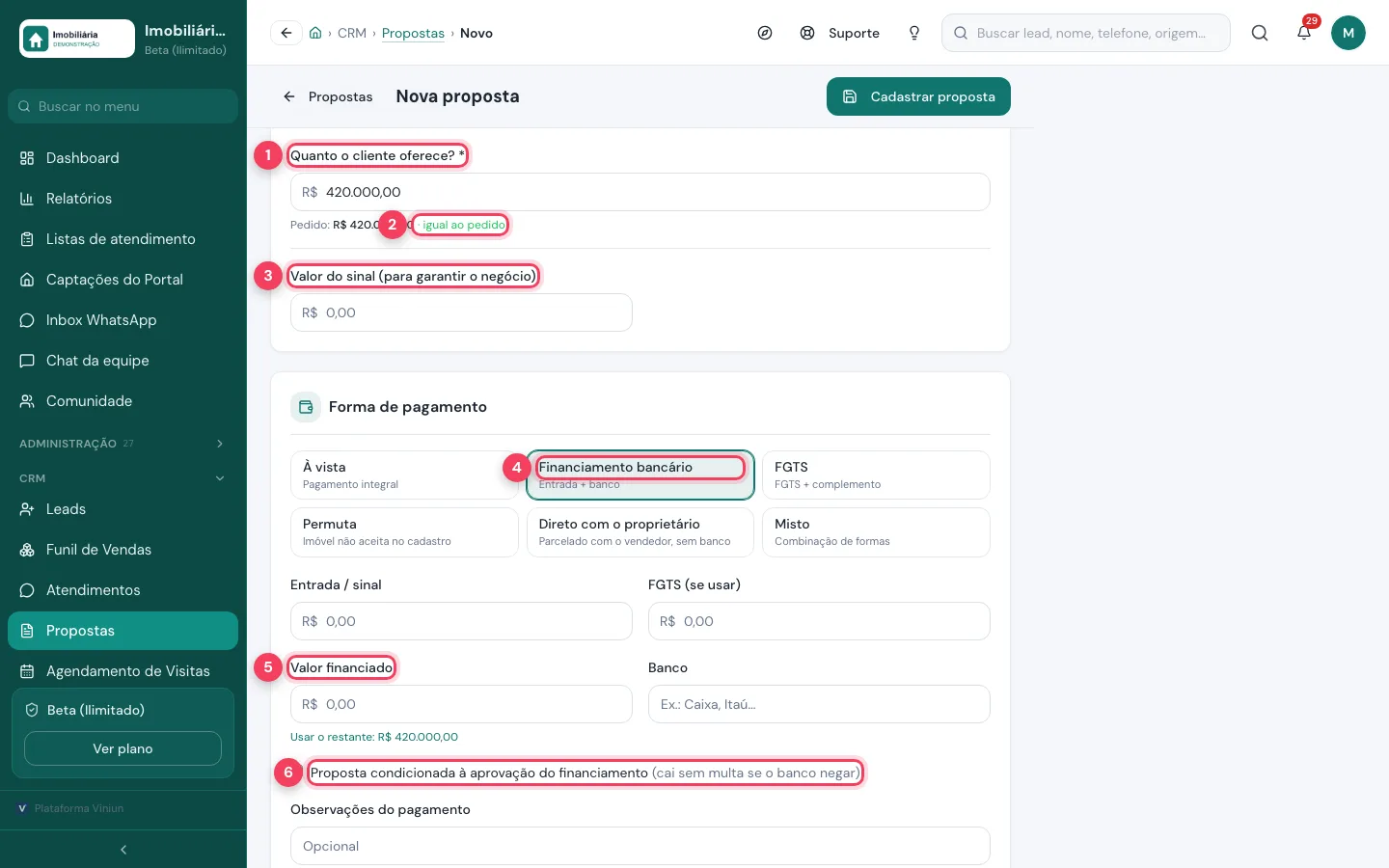Go back via the Propostas link beside Nova proposta
This screenshot has width=1389, height=868.
coord(328,96)
